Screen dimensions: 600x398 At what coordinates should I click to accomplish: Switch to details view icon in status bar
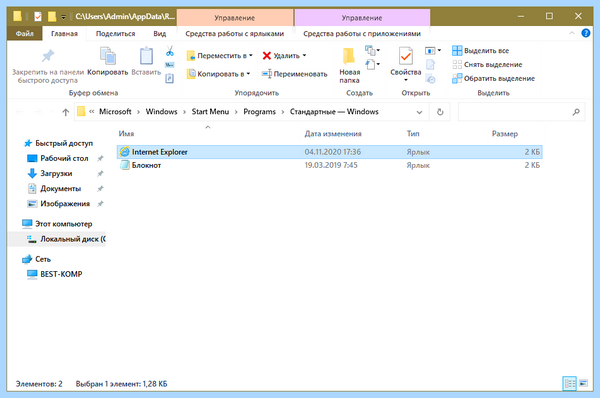569,383
